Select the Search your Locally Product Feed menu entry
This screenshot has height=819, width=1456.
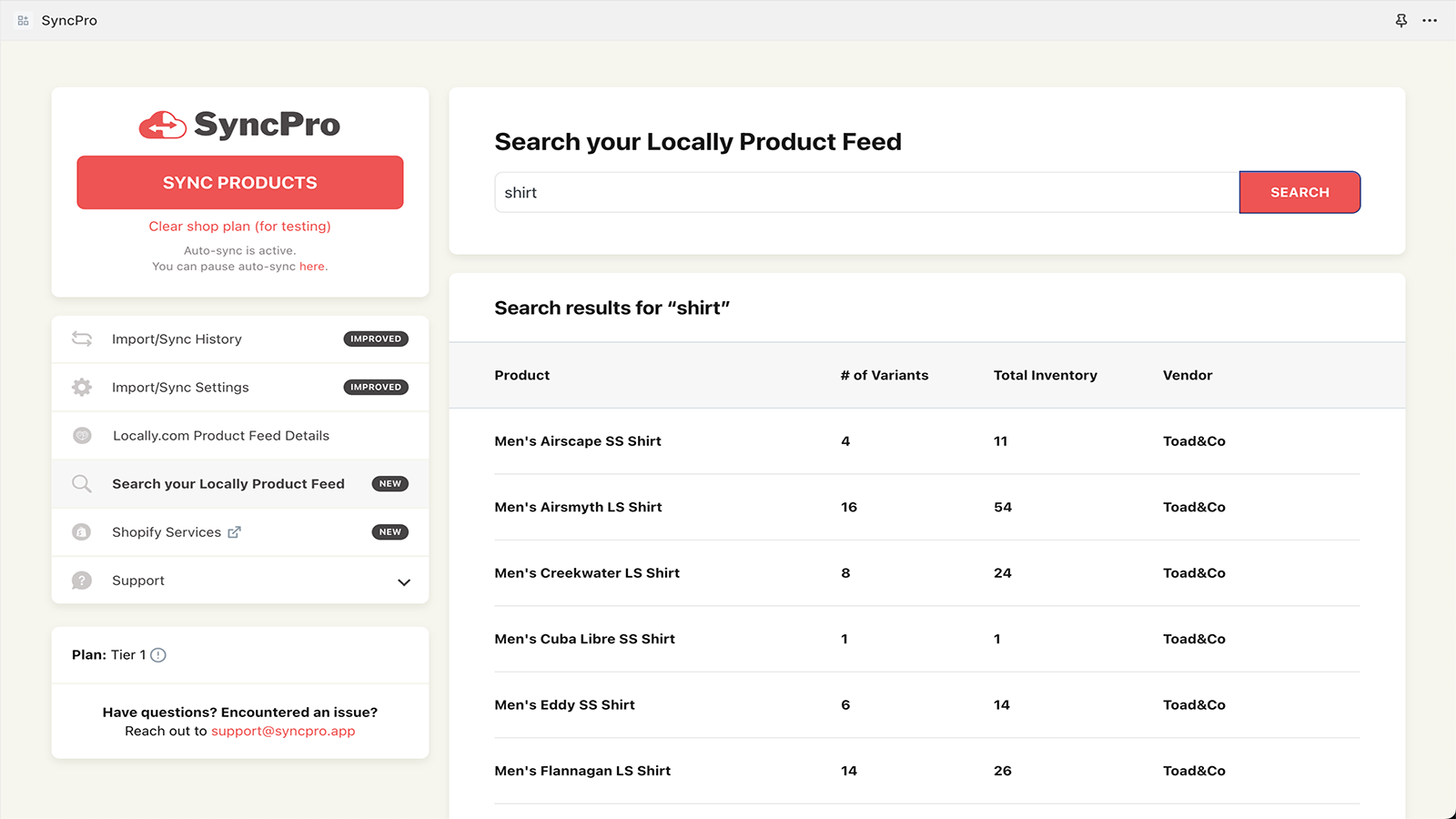[x=228, y=483]
